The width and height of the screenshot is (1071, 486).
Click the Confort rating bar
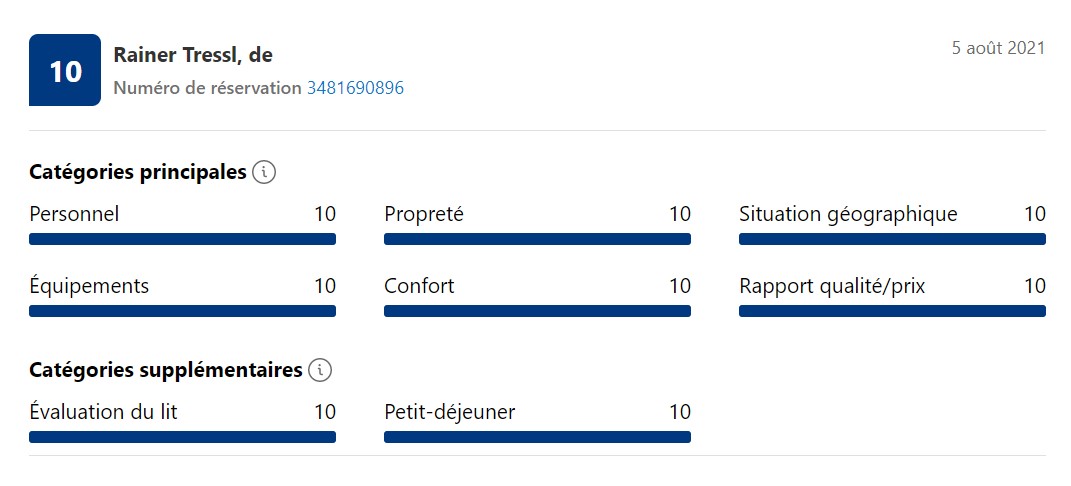[537, 311]
